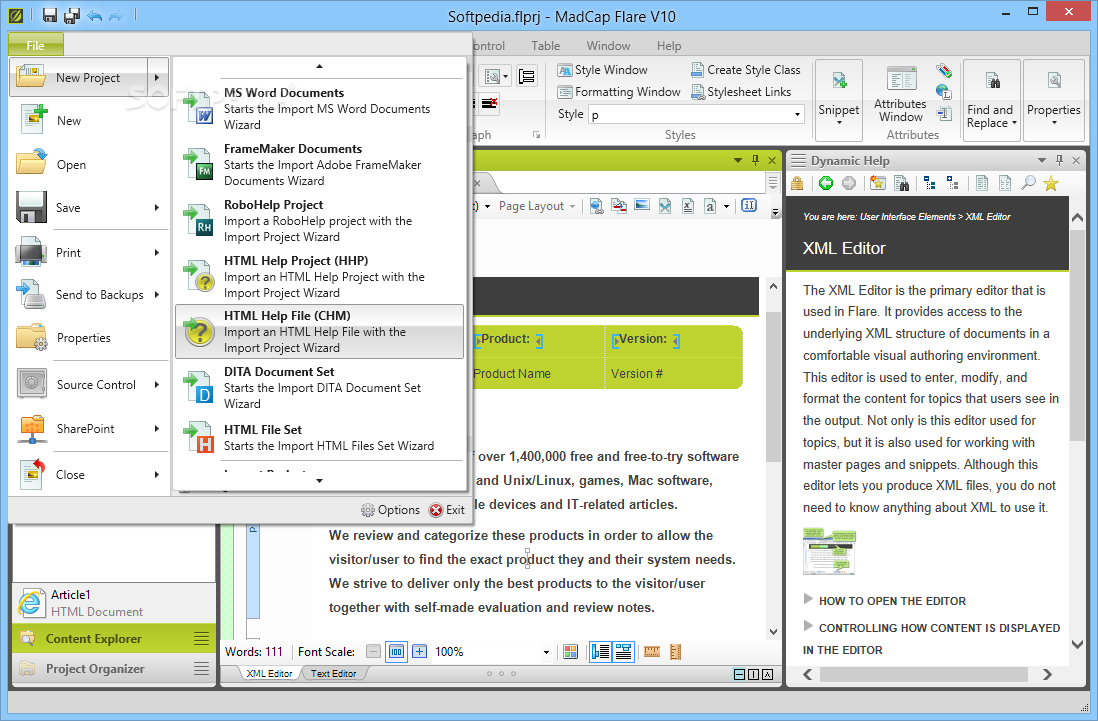Image resolution: width=1098 pixels, height=721 pixels.
Task: Lock the Dynamic Help panel
Action: pos(797,183)
